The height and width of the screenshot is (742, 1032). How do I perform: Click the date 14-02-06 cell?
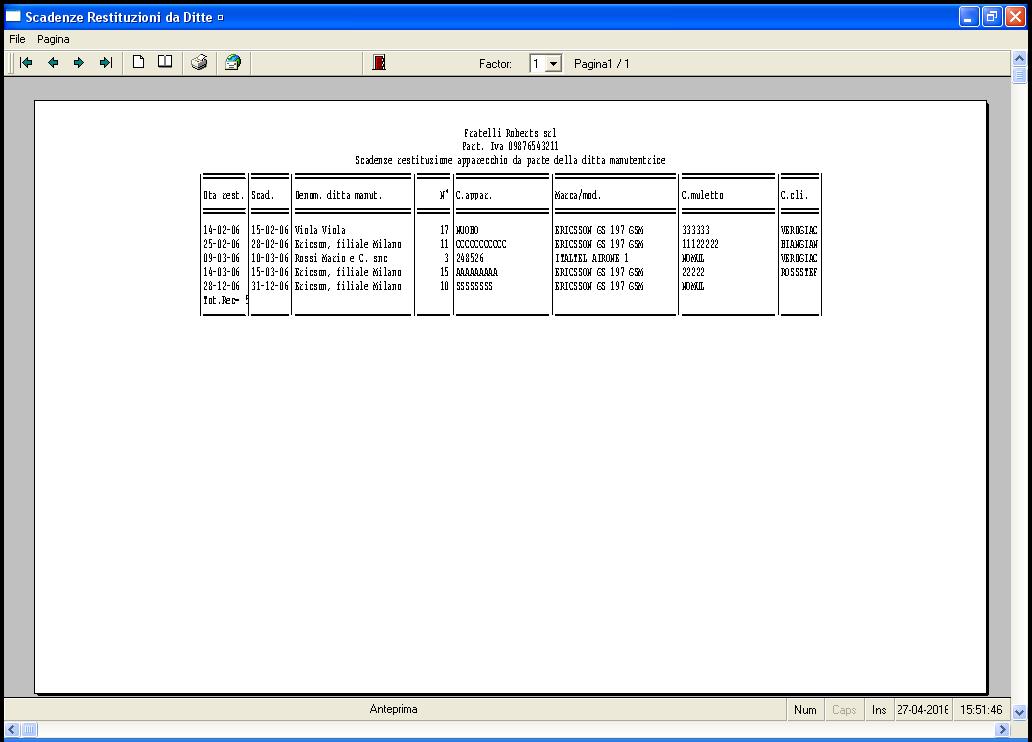click(222, 230)
